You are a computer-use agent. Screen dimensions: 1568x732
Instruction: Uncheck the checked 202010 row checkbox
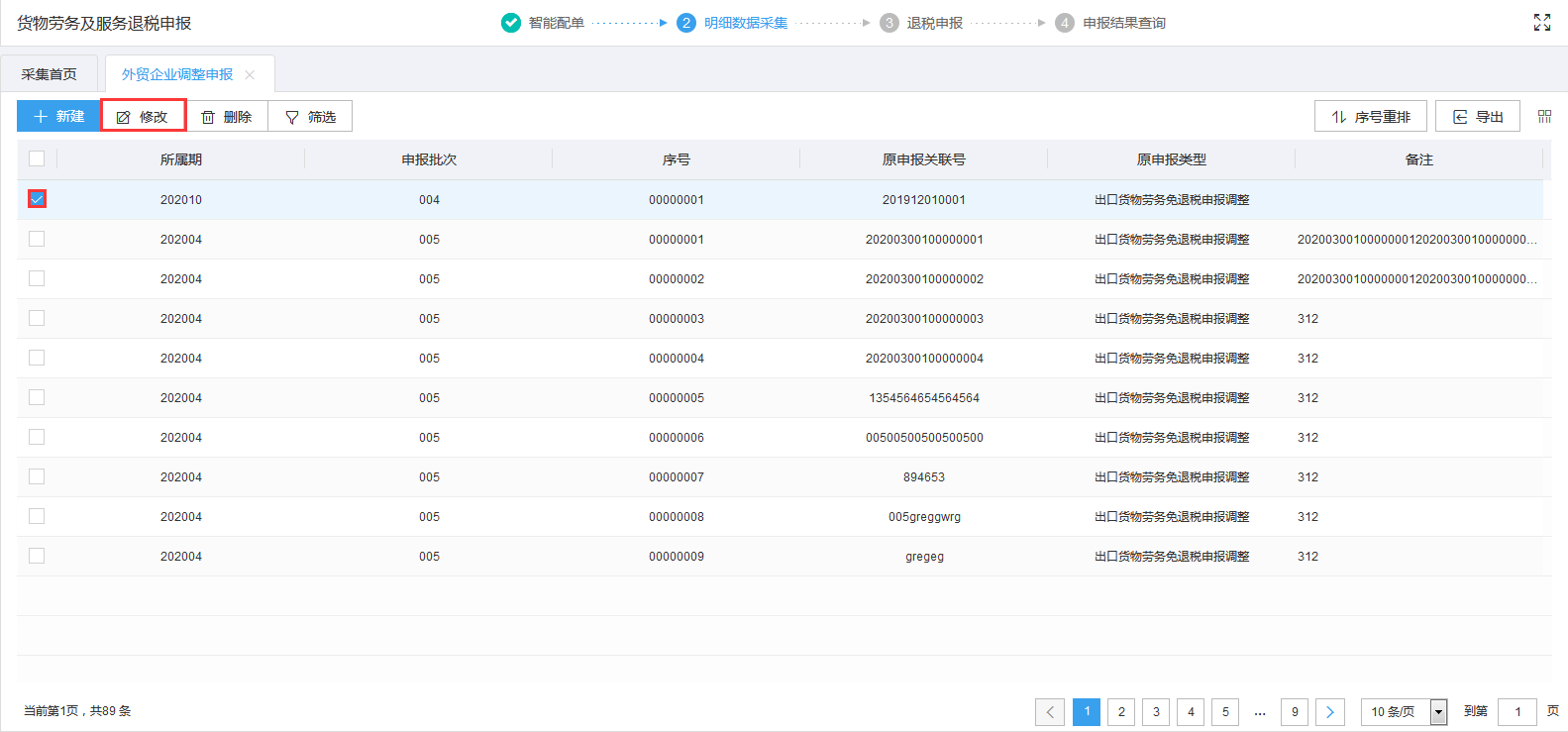point(37,199)
